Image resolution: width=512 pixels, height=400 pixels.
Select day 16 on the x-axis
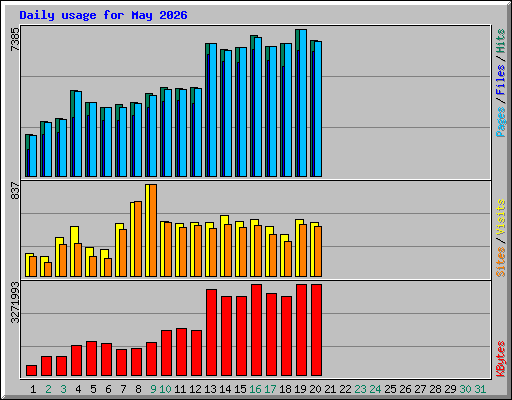click(x=255, y=389)
